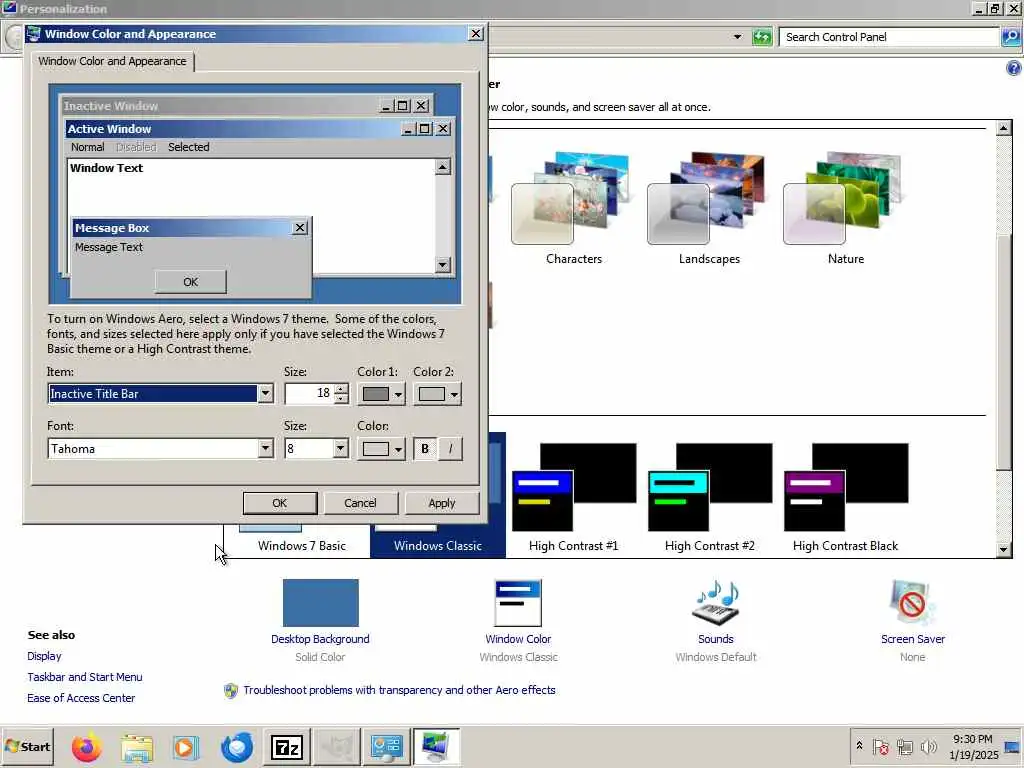Select the Windows 7 Basic theme
This screenshot has width=1024, height=768.
(x=302, y=545)
